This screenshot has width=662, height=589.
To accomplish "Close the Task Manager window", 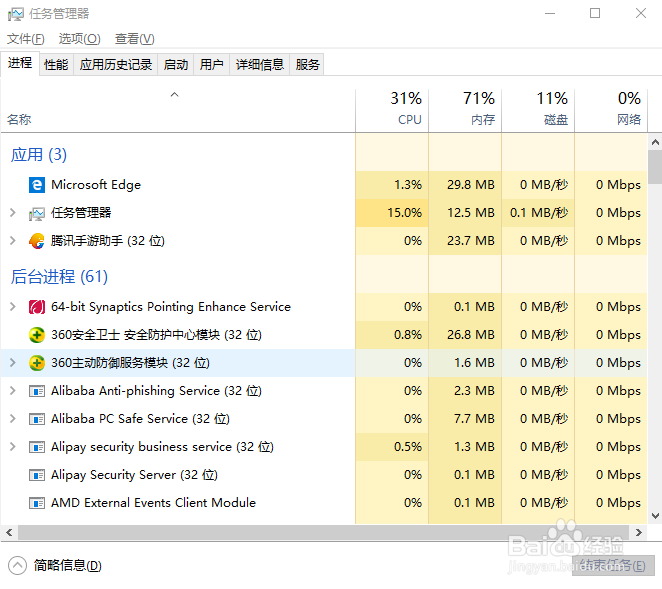I will [640, 14].
